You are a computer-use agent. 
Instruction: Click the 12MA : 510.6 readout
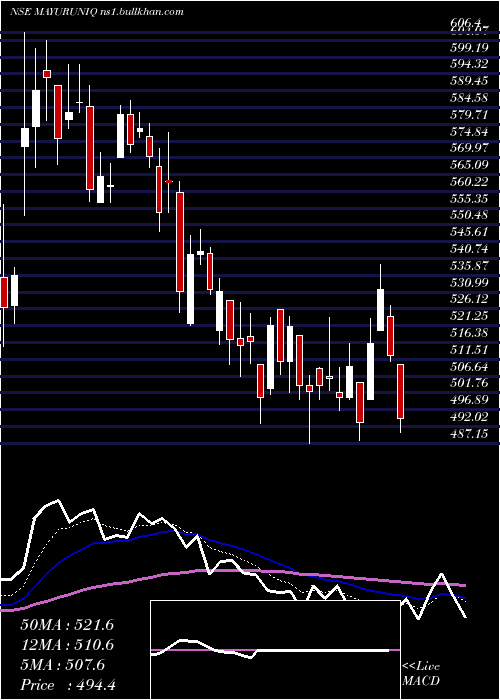(x=67, y=645)
